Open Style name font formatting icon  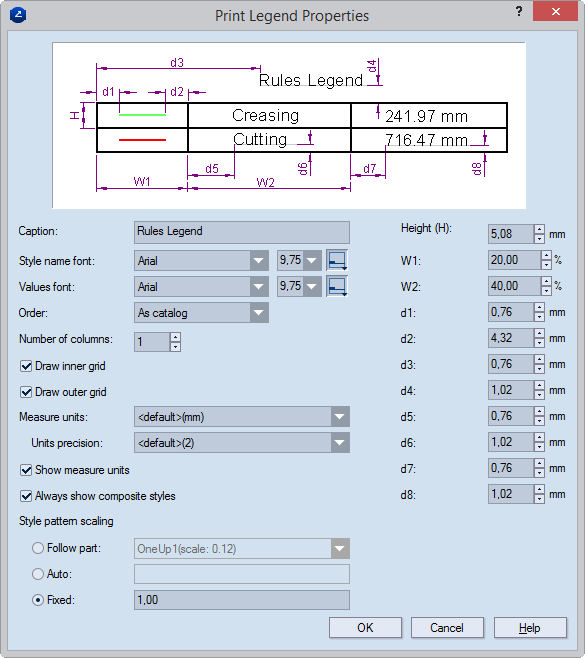[x=337, y=261]
